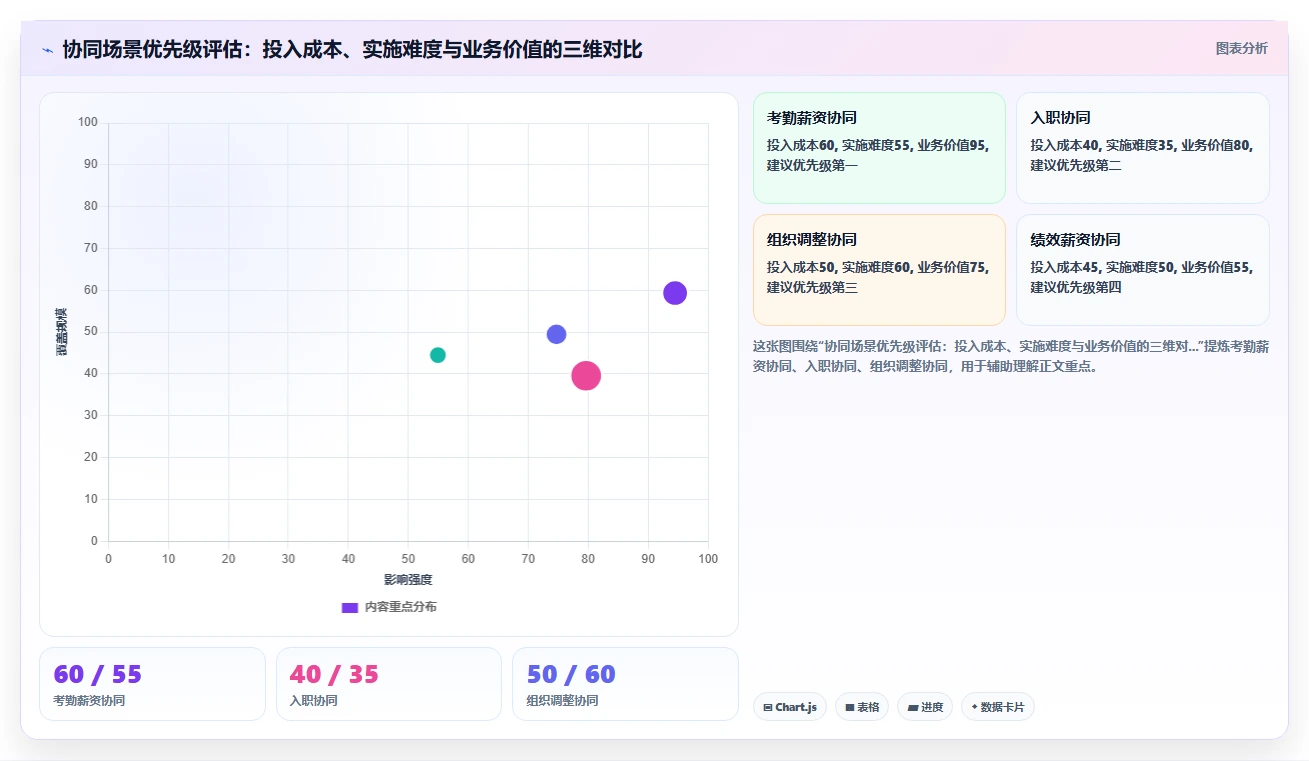Click the 50 / 60 stat card

click(x=625, y=684)
